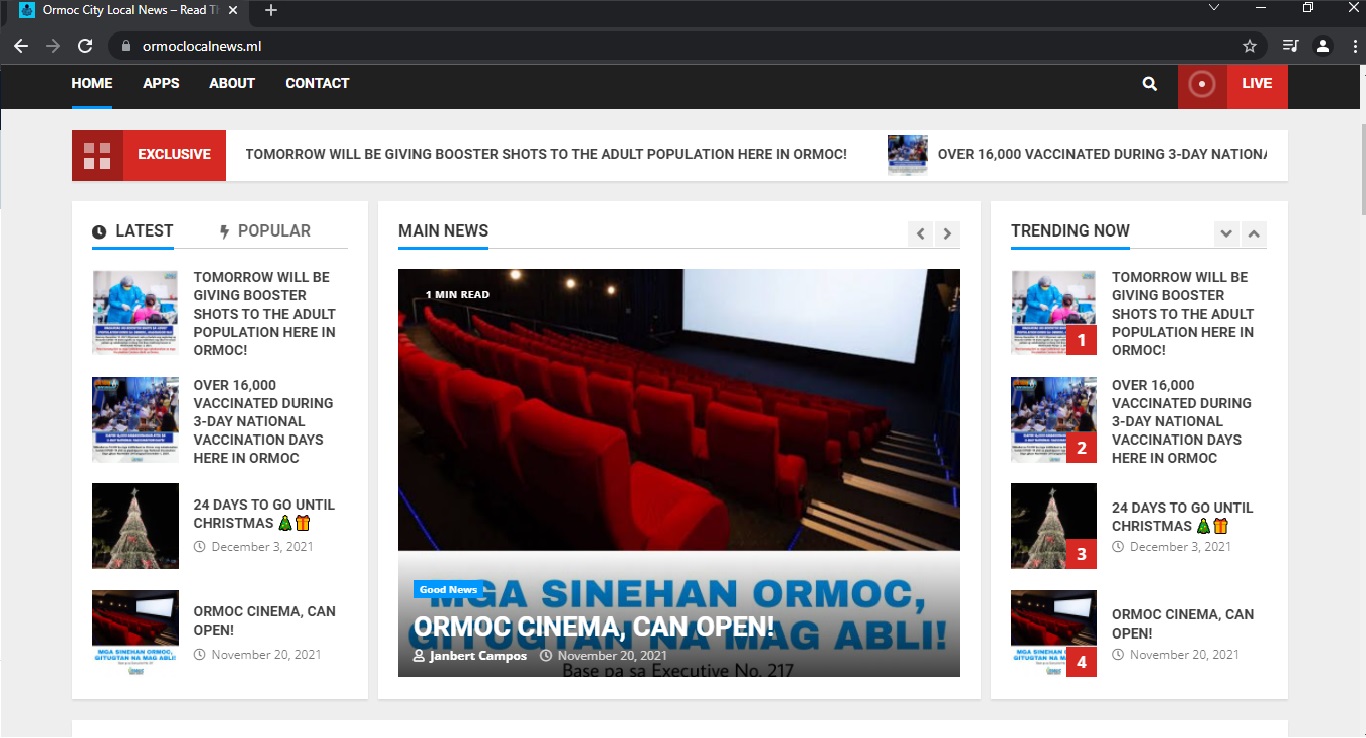Click Trending thumbnail numbered 2
The width and height of the screenshot is (1366, 738).
coord(1054,420)
